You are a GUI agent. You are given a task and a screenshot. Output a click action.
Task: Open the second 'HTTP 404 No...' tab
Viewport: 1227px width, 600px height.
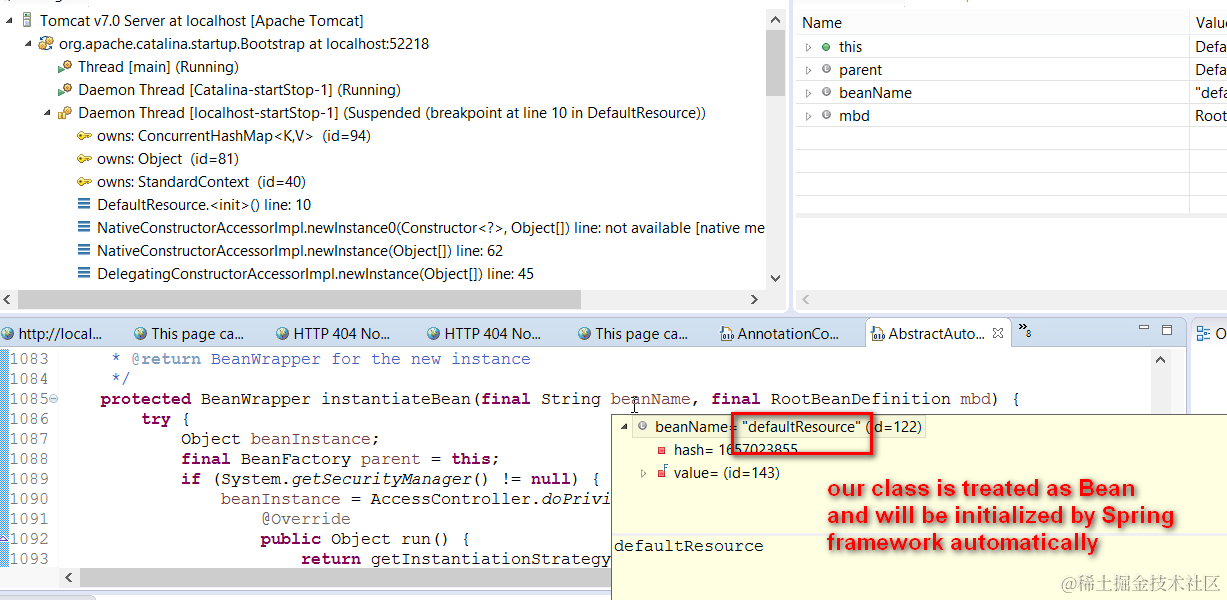(483, 334)
